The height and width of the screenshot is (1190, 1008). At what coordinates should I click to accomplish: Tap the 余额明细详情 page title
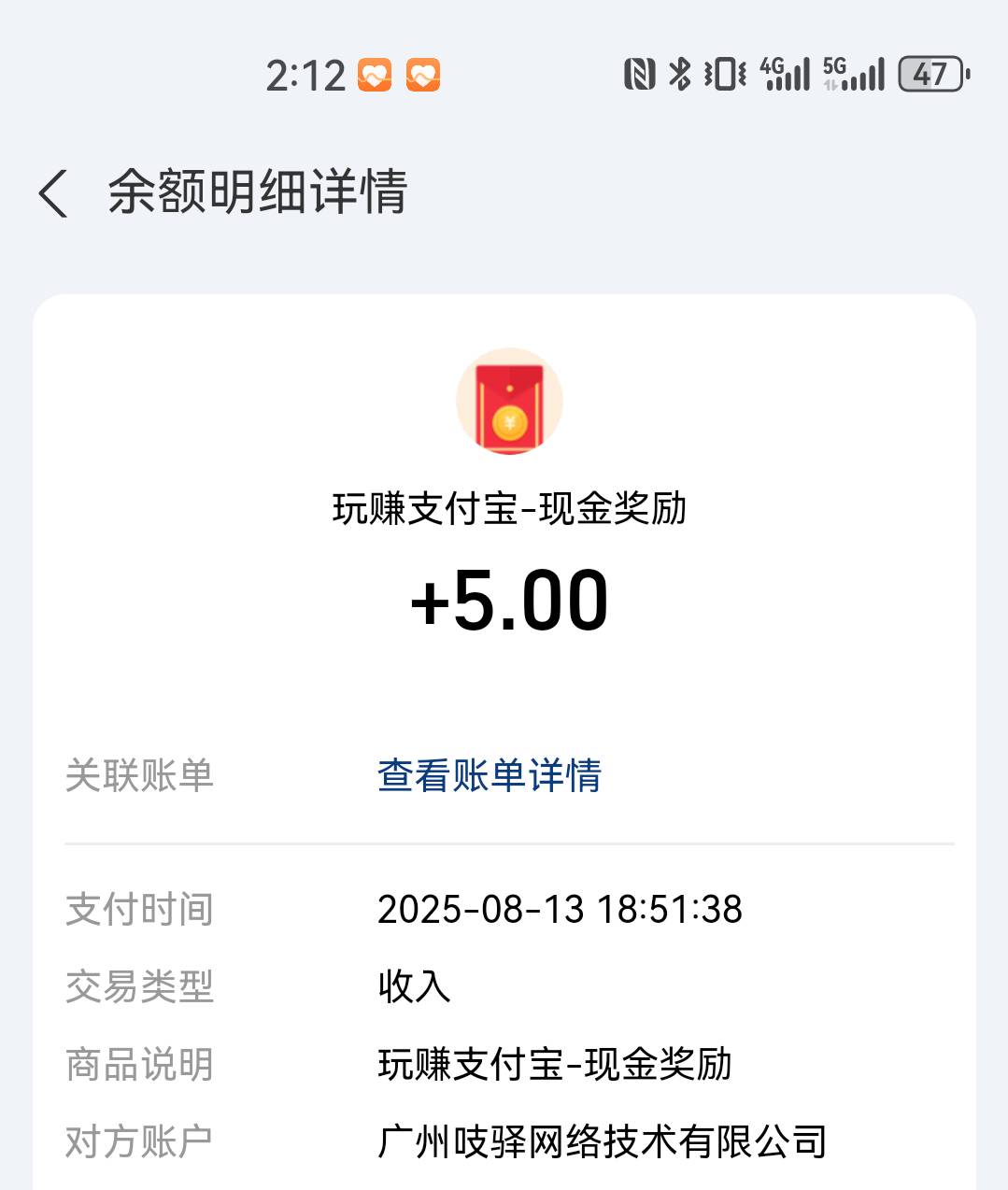coord(258,192)
